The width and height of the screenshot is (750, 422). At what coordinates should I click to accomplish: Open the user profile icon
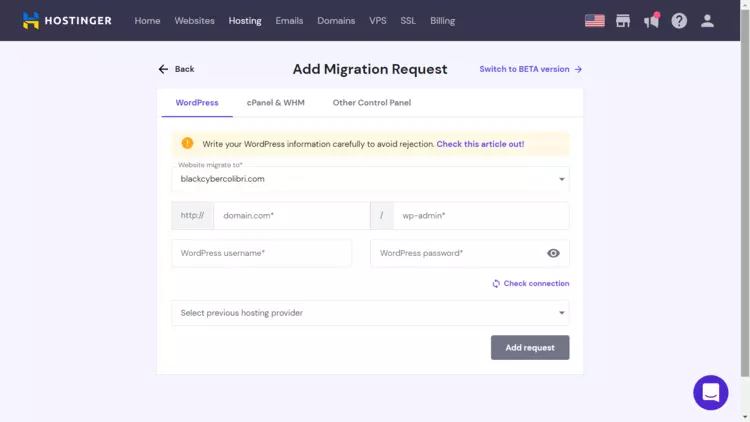[x=707, y=21]
